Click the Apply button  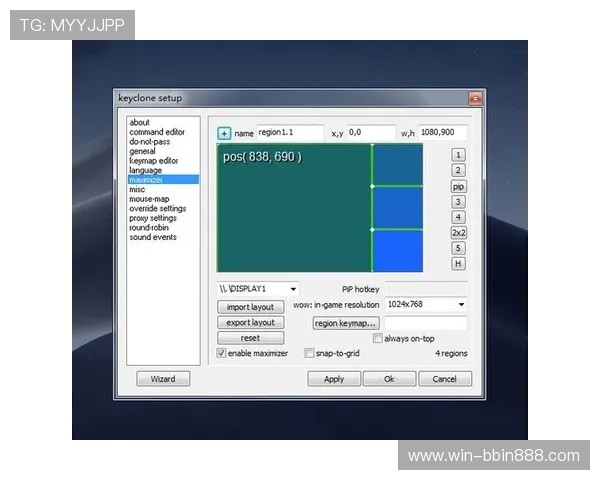click(x=334, y=379)
